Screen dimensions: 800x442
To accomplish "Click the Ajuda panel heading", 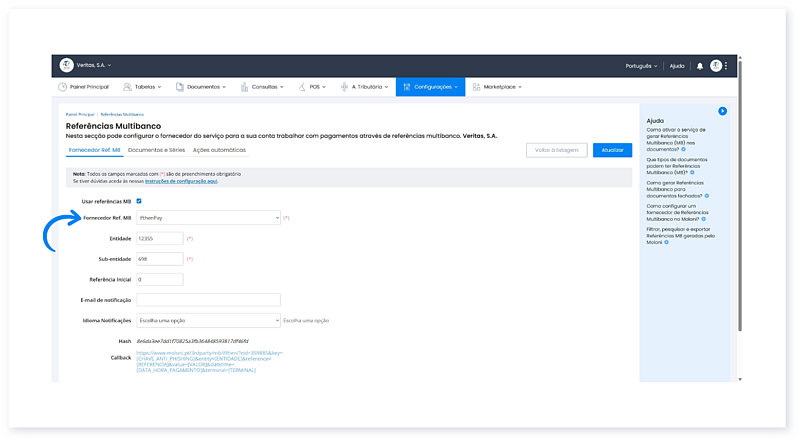I will click(655, 121).
